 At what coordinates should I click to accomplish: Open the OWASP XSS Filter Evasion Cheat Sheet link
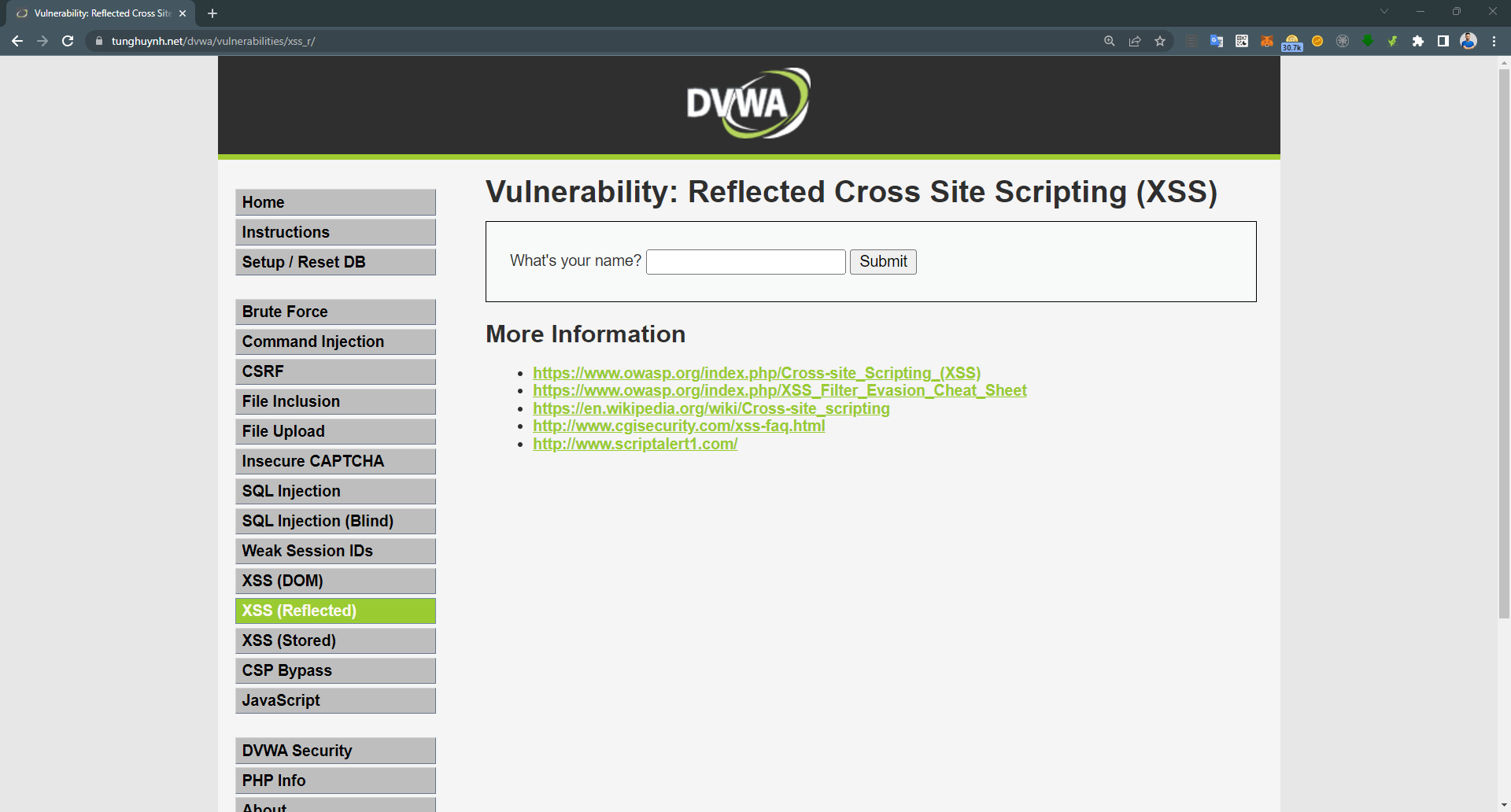pyautogui.click(x=780, y=390)
